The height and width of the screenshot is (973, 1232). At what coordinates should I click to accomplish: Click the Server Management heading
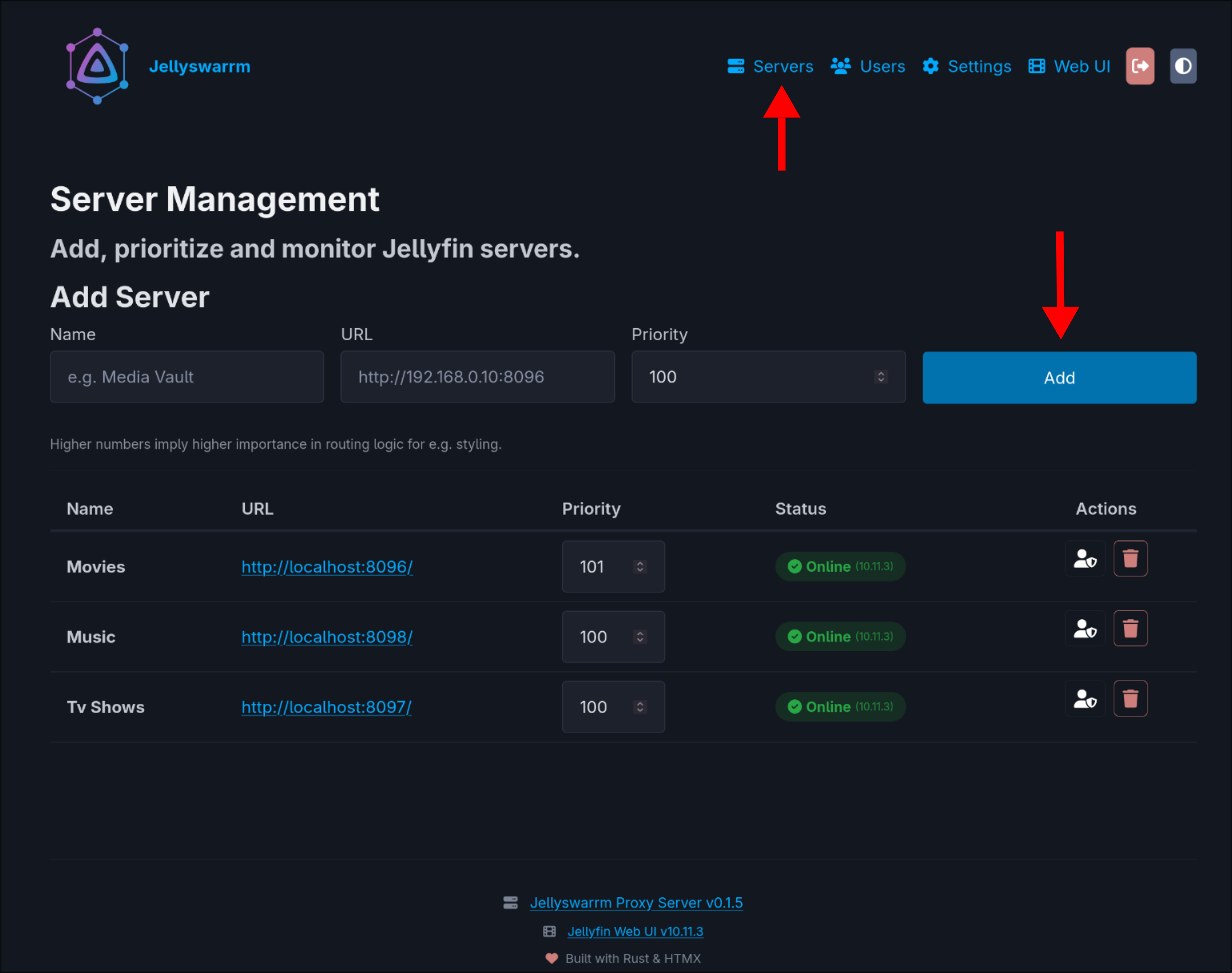(215, 199)
